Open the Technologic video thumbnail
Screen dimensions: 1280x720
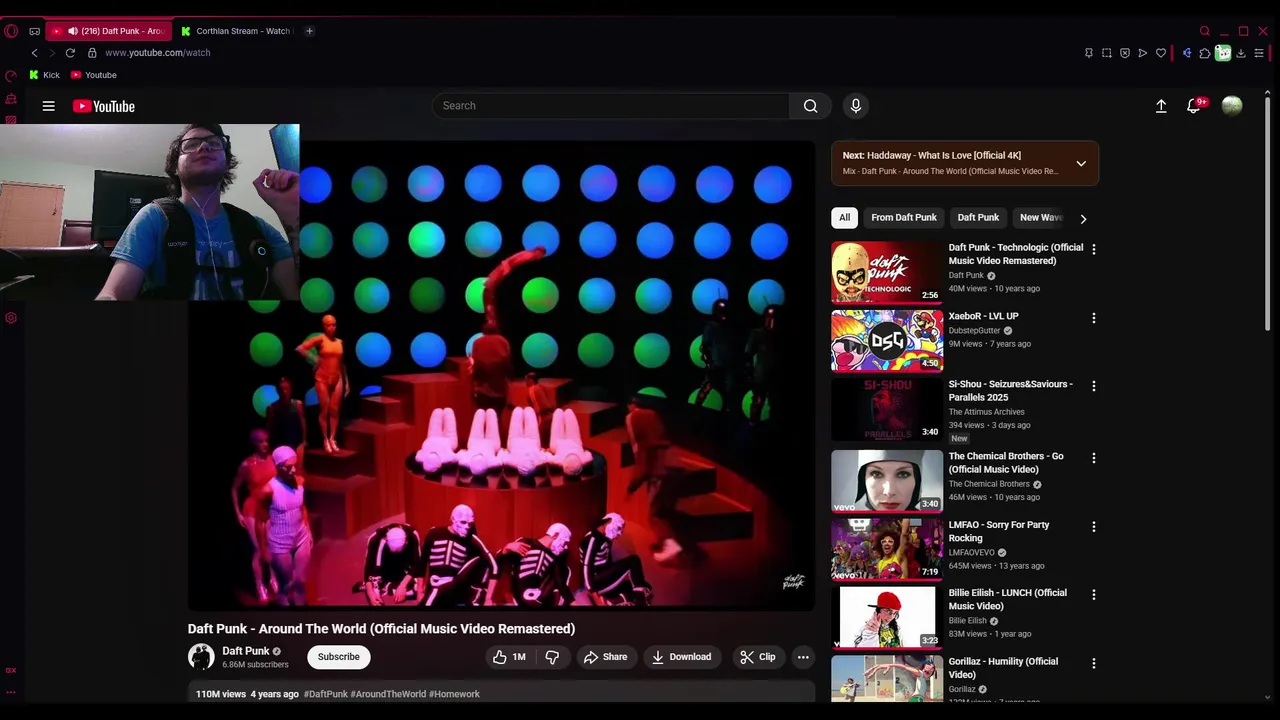point(887,271)
